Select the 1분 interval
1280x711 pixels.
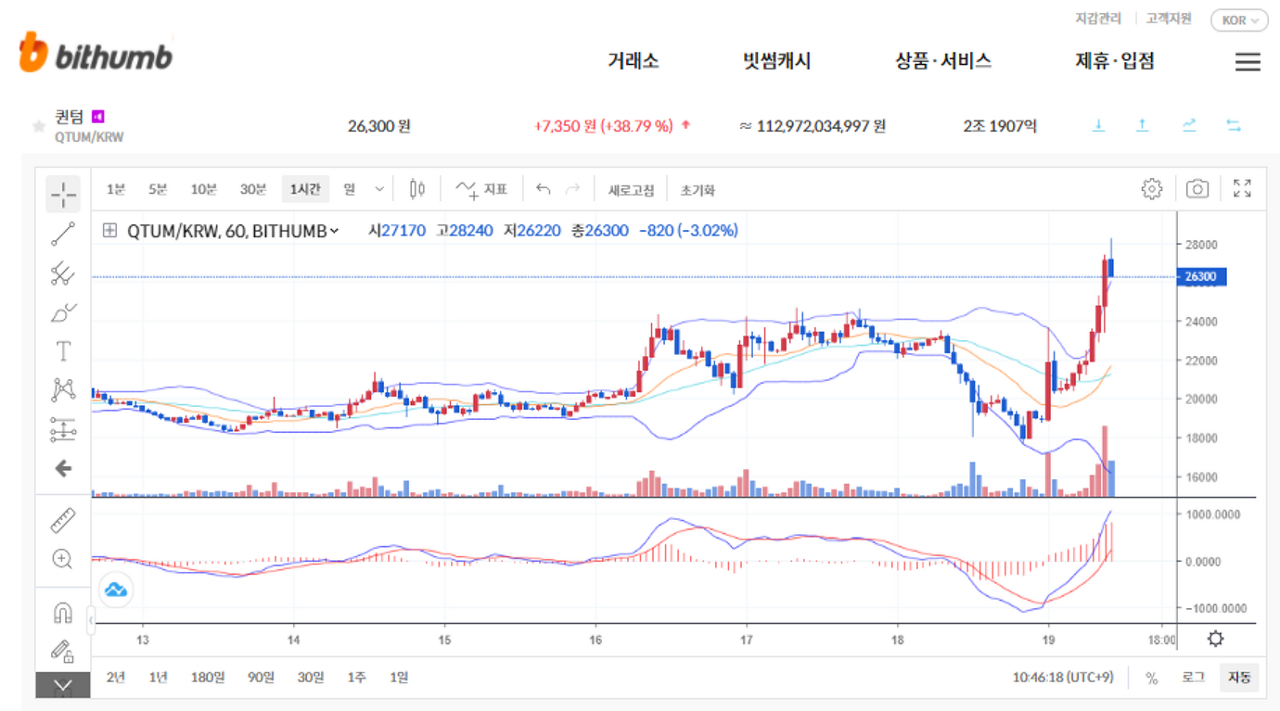(x=116, y=189)
